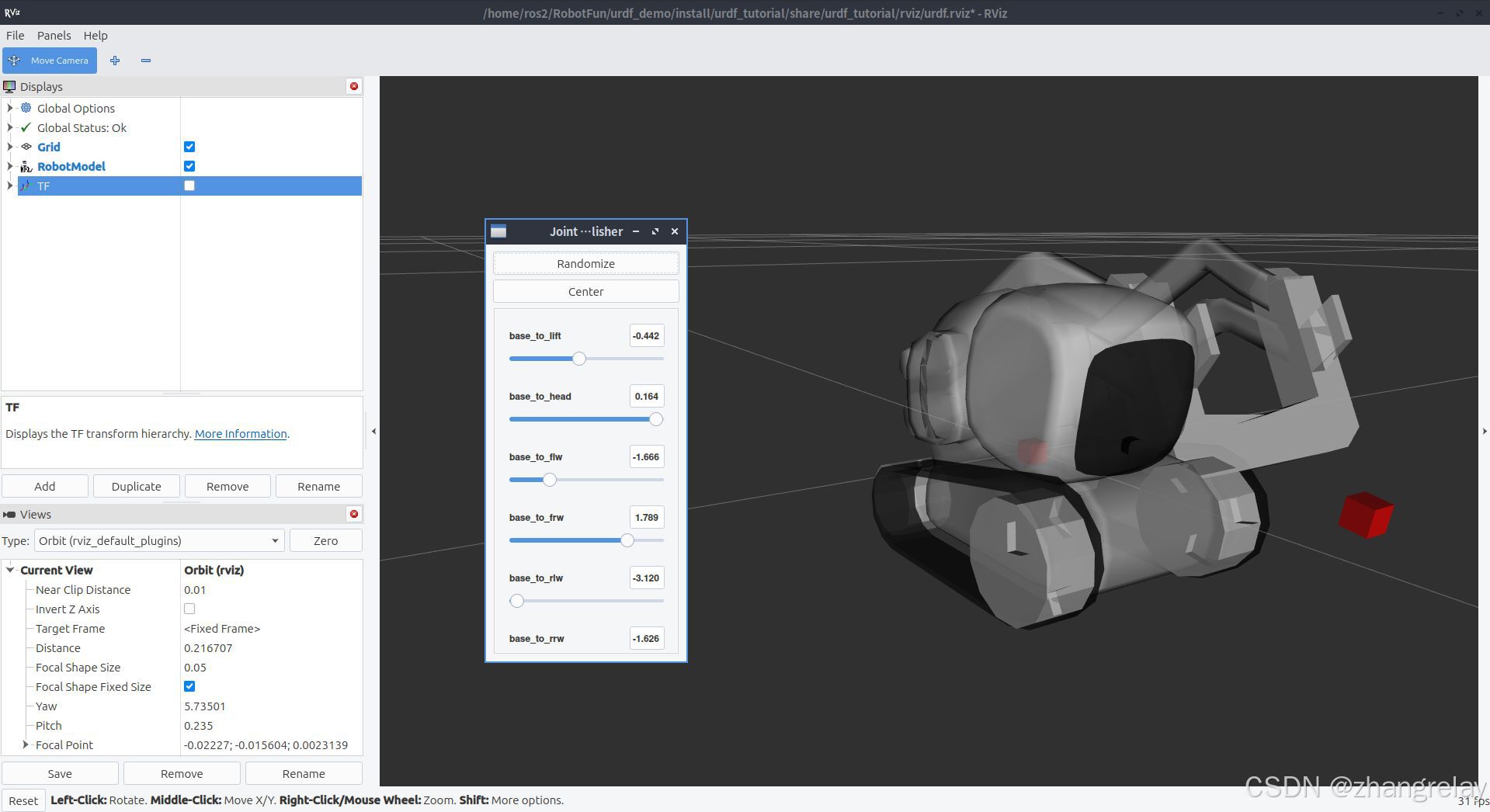Maximize the Joint State Publisher window
This screenshot has width=1490, height=812.
[x=655, y=231]
